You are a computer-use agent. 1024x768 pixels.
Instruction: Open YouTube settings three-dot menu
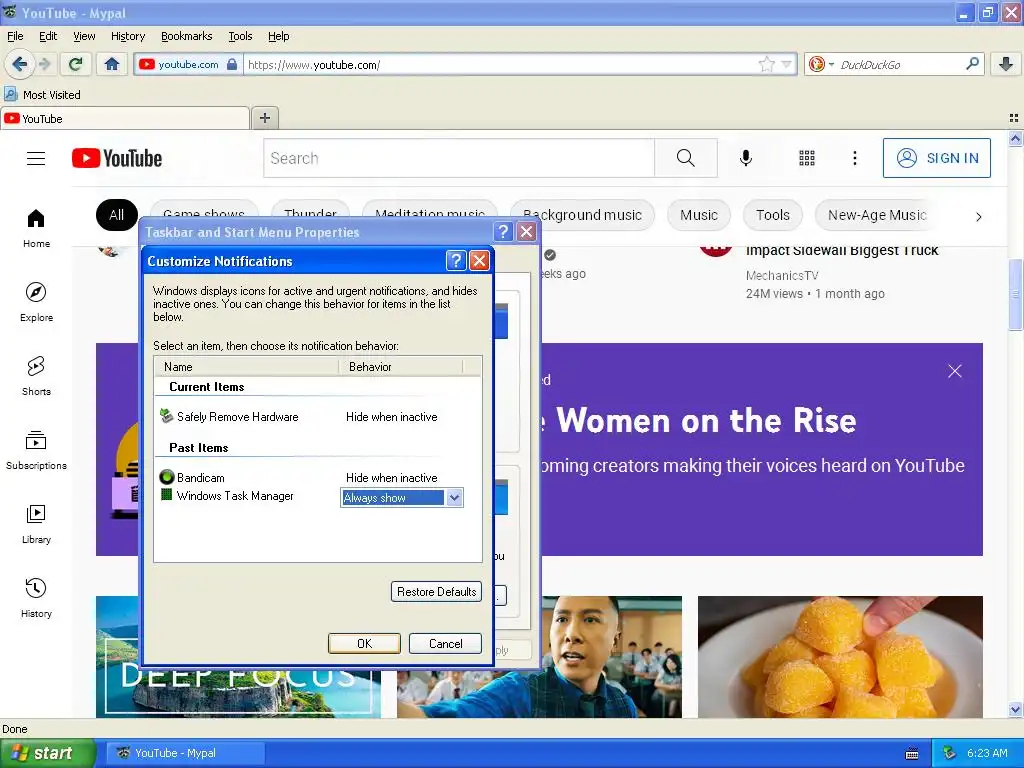coord(855,158)
